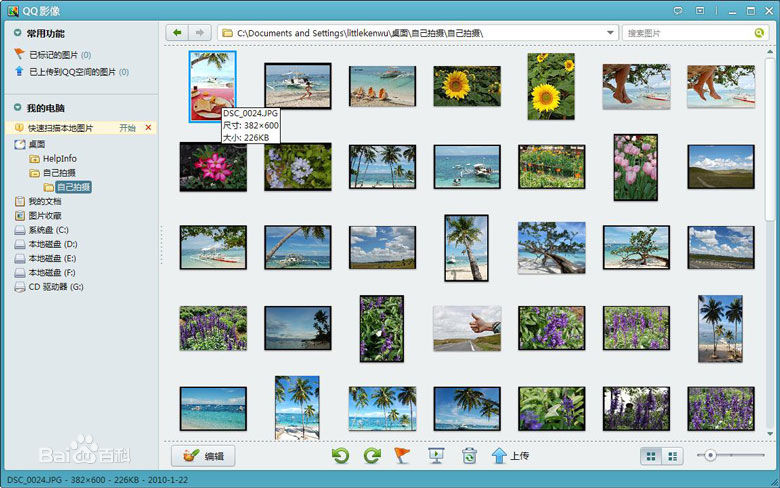
Task: Click the 编辑 edit button
Action: click(203, 456)
